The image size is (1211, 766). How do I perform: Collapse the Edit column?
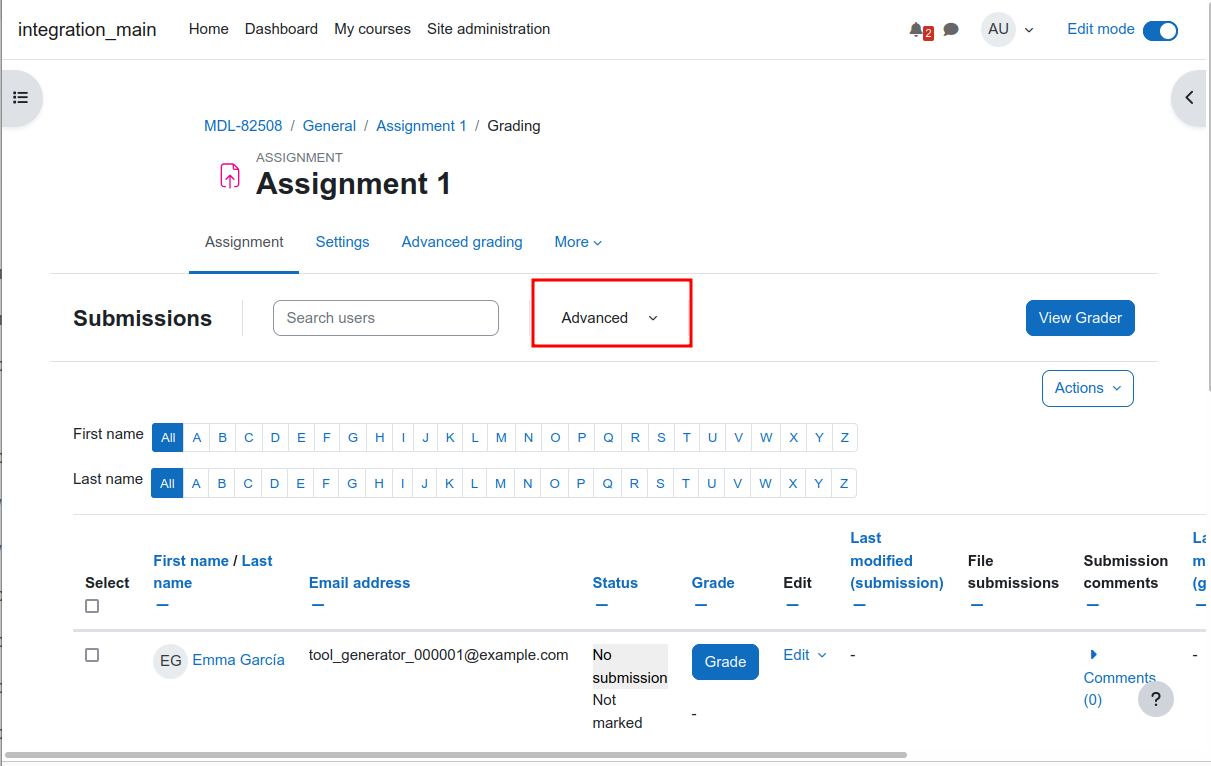tap(793, 605)
